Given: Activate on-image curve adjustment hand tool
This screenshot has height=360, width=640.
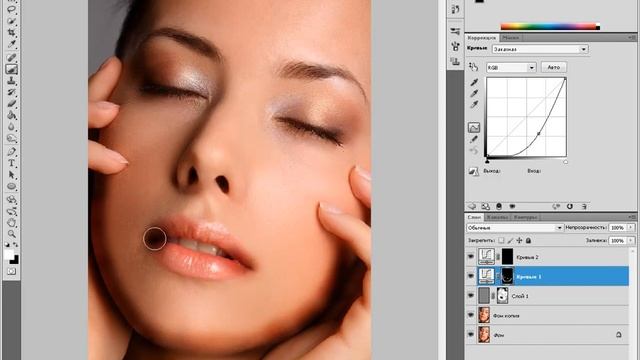Looking at the screenshot, I should [x=473, y=67].
